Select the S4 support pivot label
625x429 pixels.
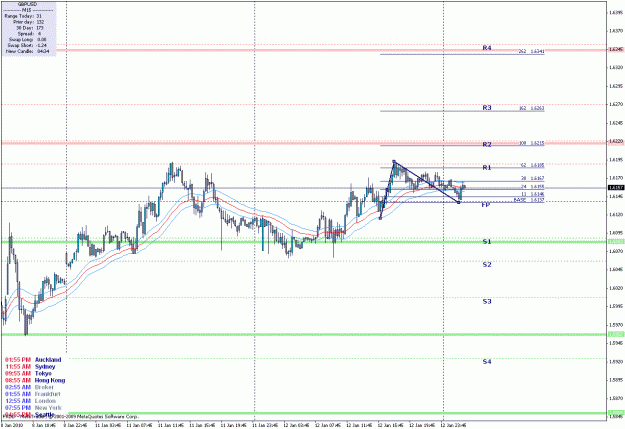(487, 362)
